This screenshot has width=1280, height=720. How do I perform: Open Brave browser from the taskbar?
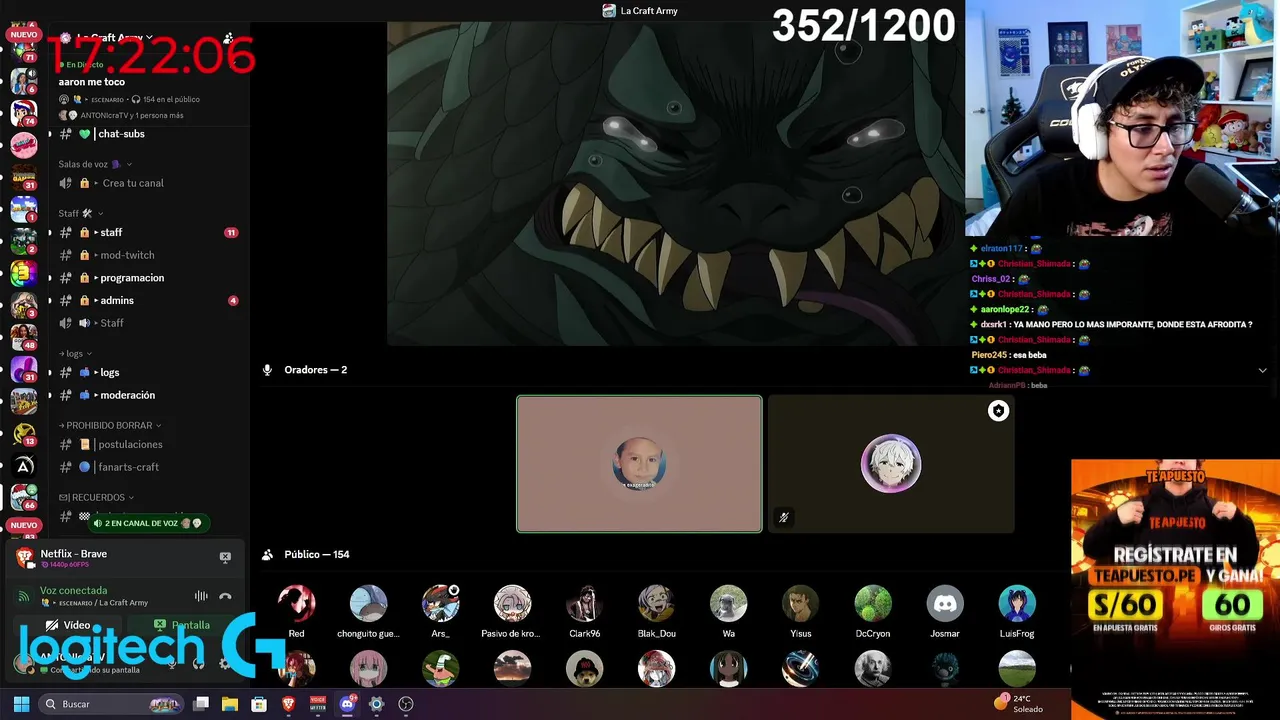(x=288, y=704)
